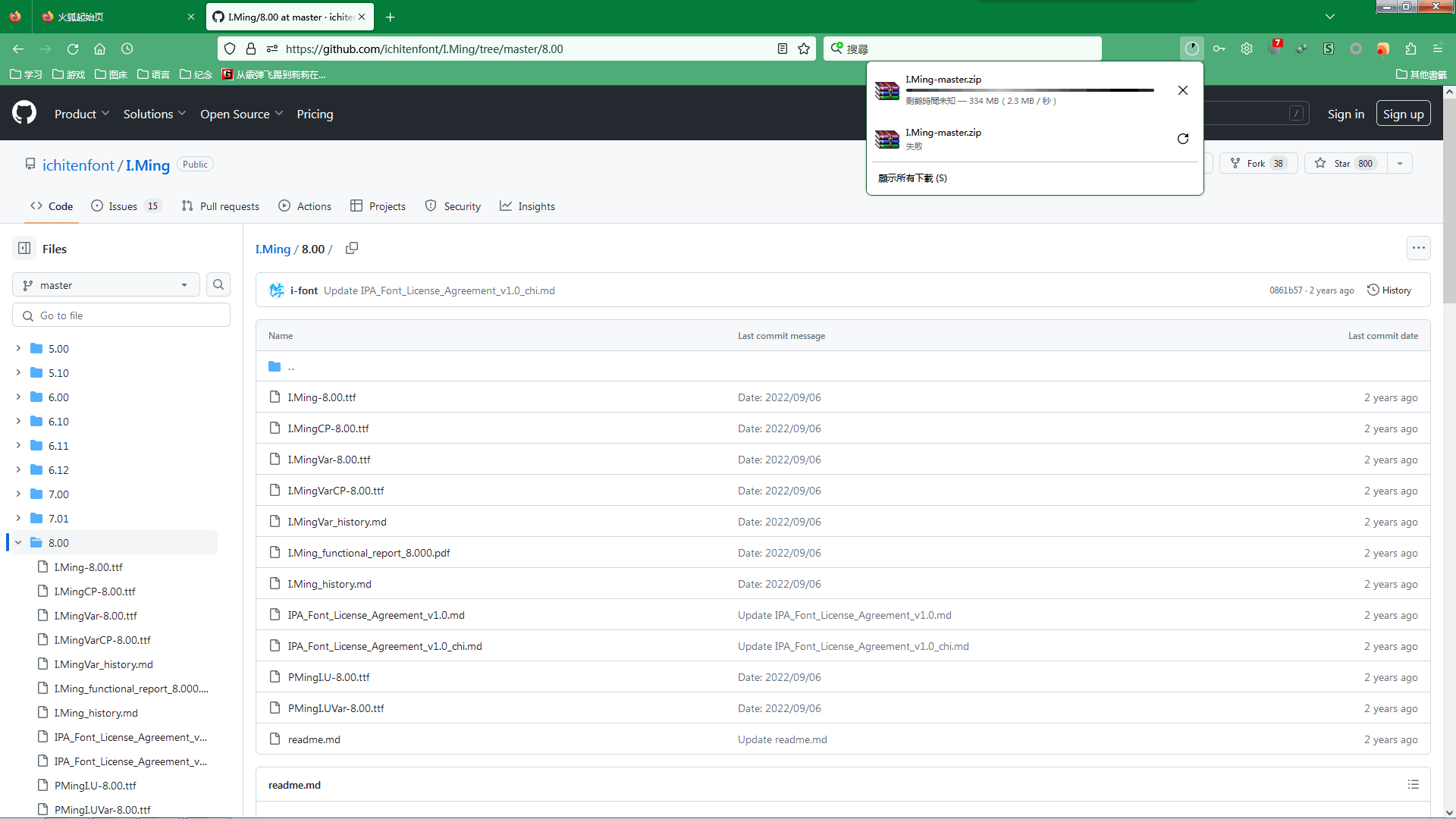The image size is (1456, 819).
Task: Open the Security tab
Action: 453,206
